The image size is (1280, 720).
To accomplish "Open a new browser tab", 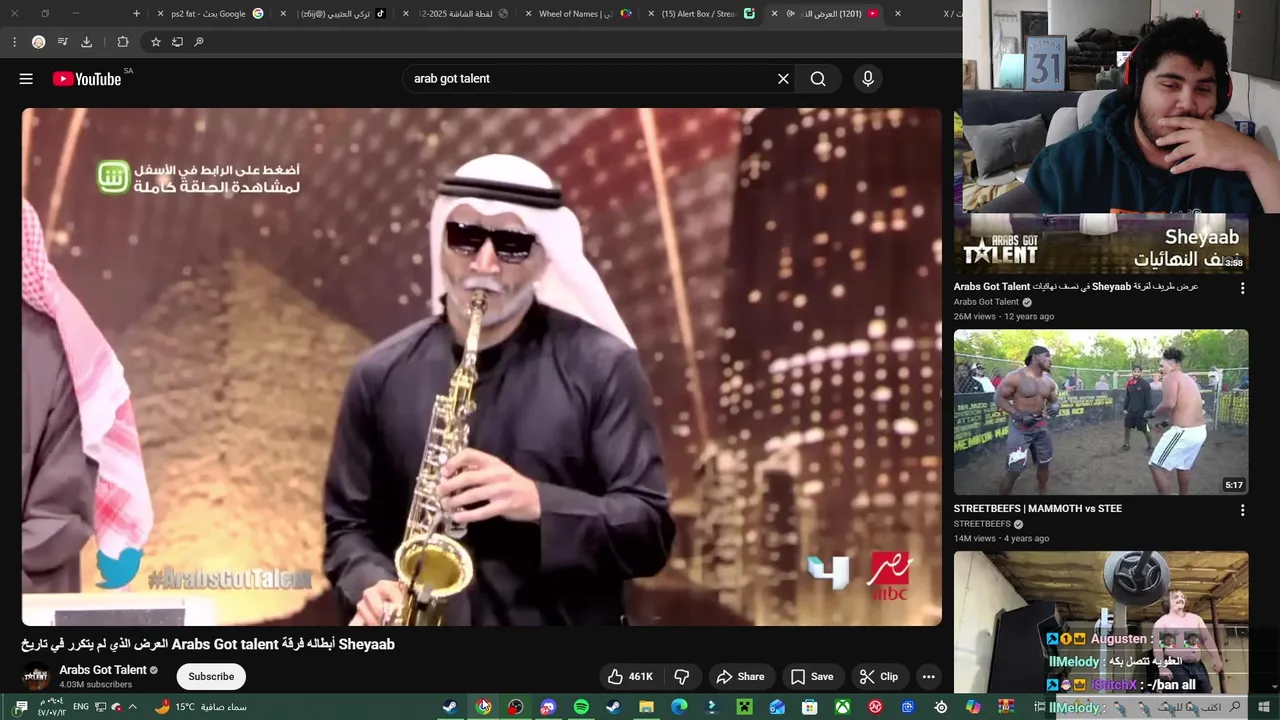I will pyautogui.click(x=136, y=14).
